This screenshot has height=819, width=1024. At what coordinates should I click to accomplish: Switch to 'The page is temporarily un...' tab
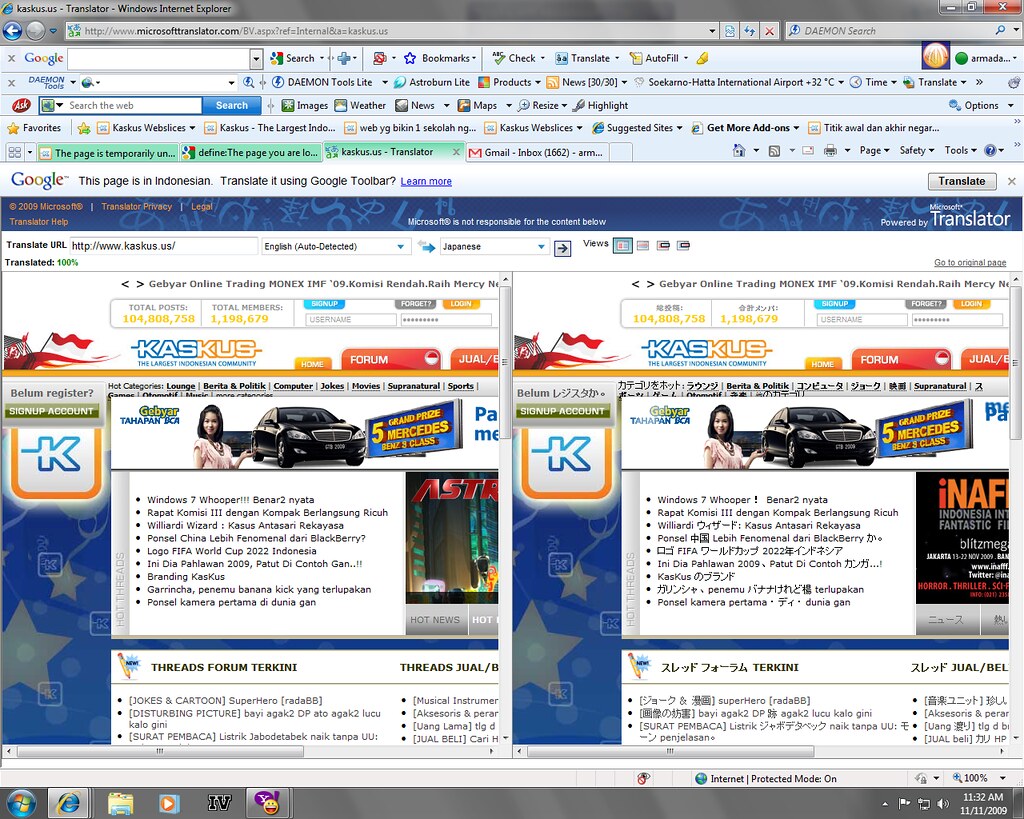click(108, 153)
